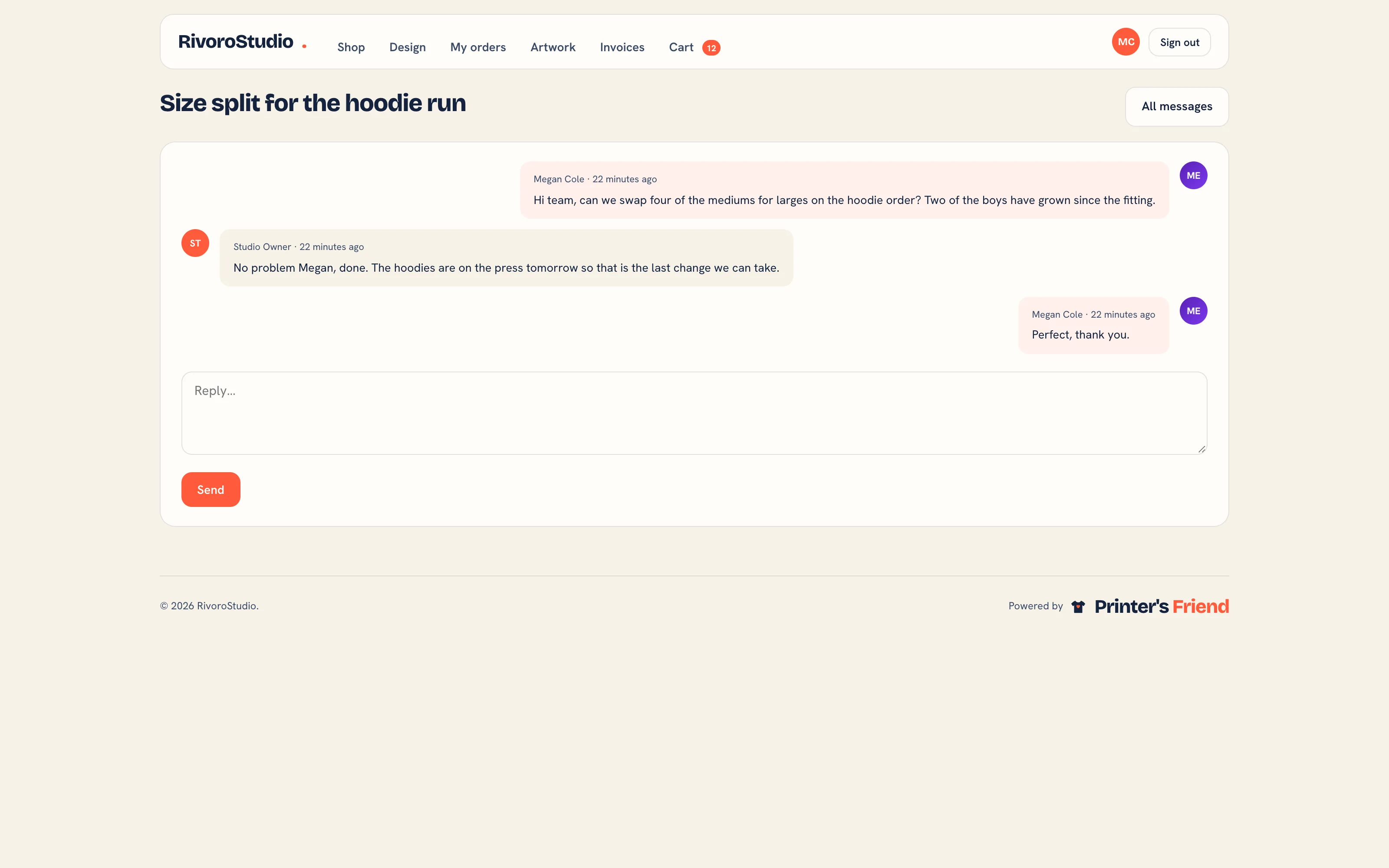
Task: Go back to All messages
Action: coord(1177,106)
